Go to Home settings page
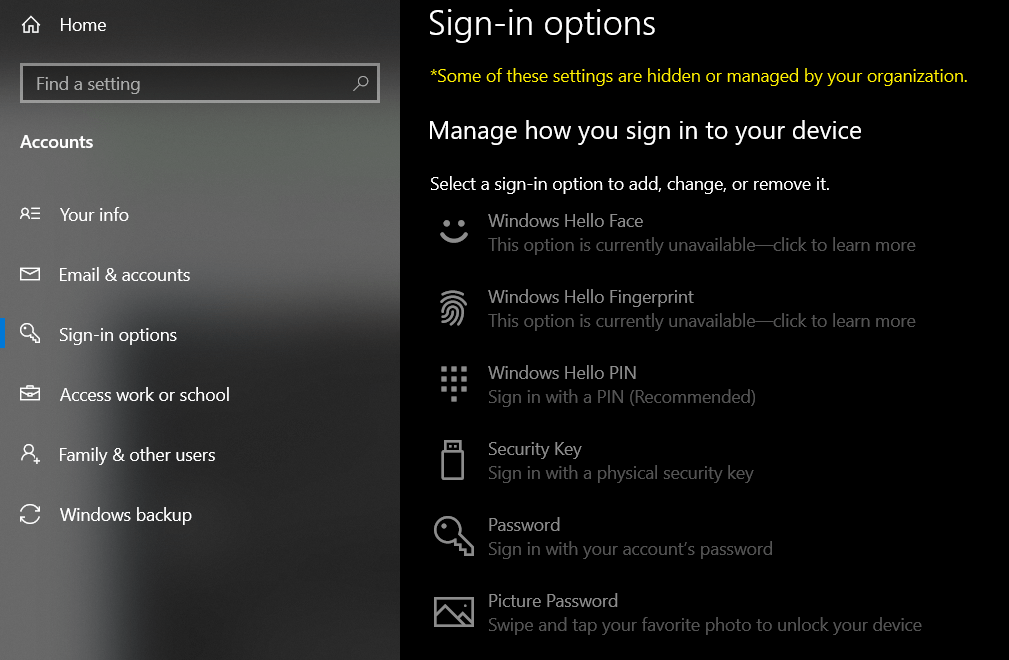Screen dimensions: 1009x660 [83, 25]
